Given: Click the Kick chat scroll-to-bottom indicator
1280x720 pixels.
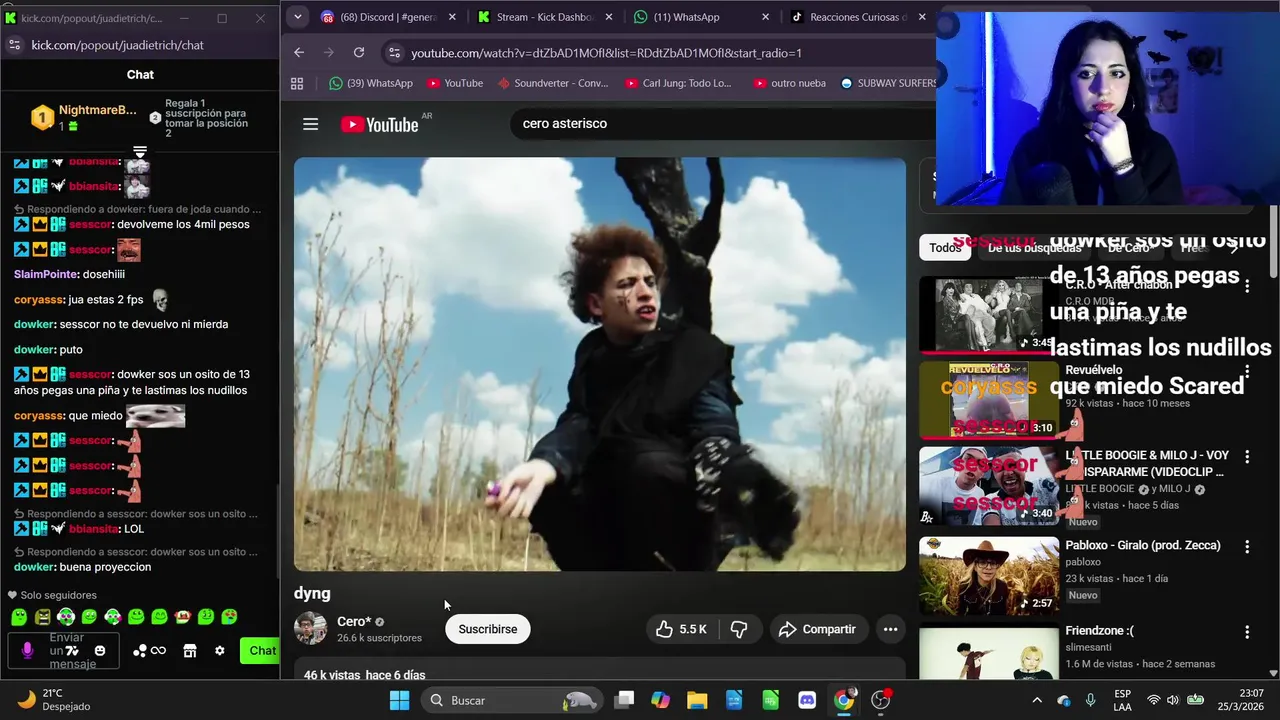Looking at the screenshot, I should pyautogui.click(x=140, y=152).
